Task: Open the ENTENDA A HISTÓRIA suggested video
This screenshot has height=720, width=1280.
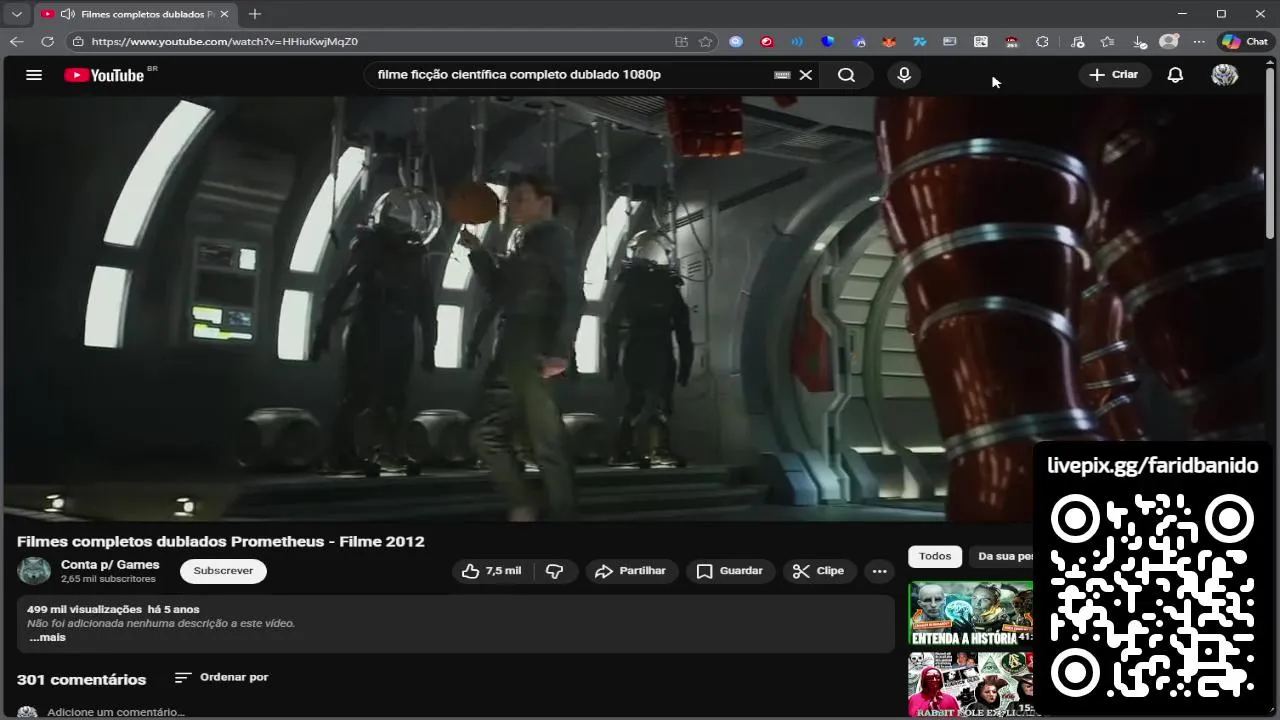Action: click(x=970, y=613)
